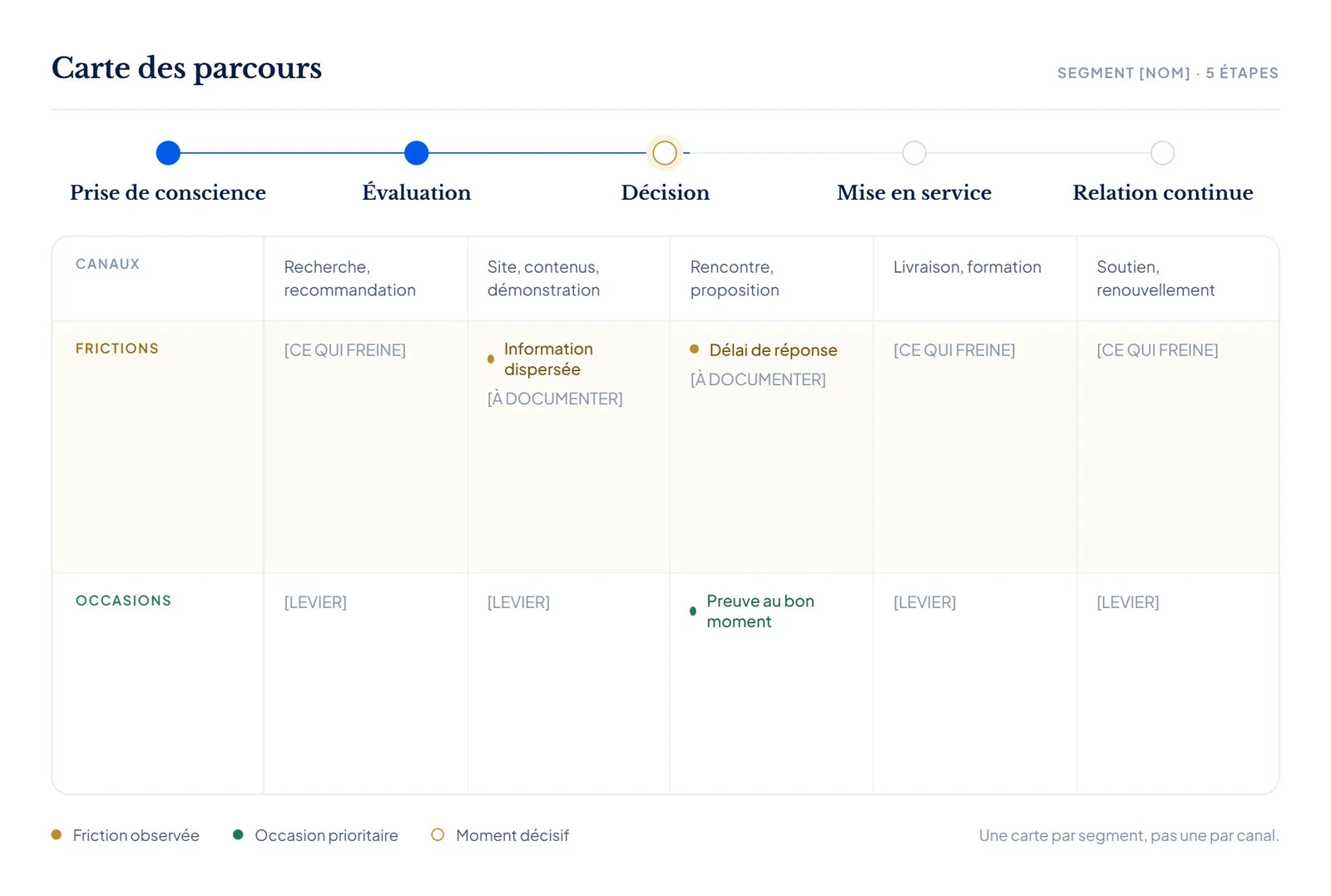Viewport: 1331px width, 896px height.
Task: Click the 'Relation continue' stage label
Action: 1162,193
